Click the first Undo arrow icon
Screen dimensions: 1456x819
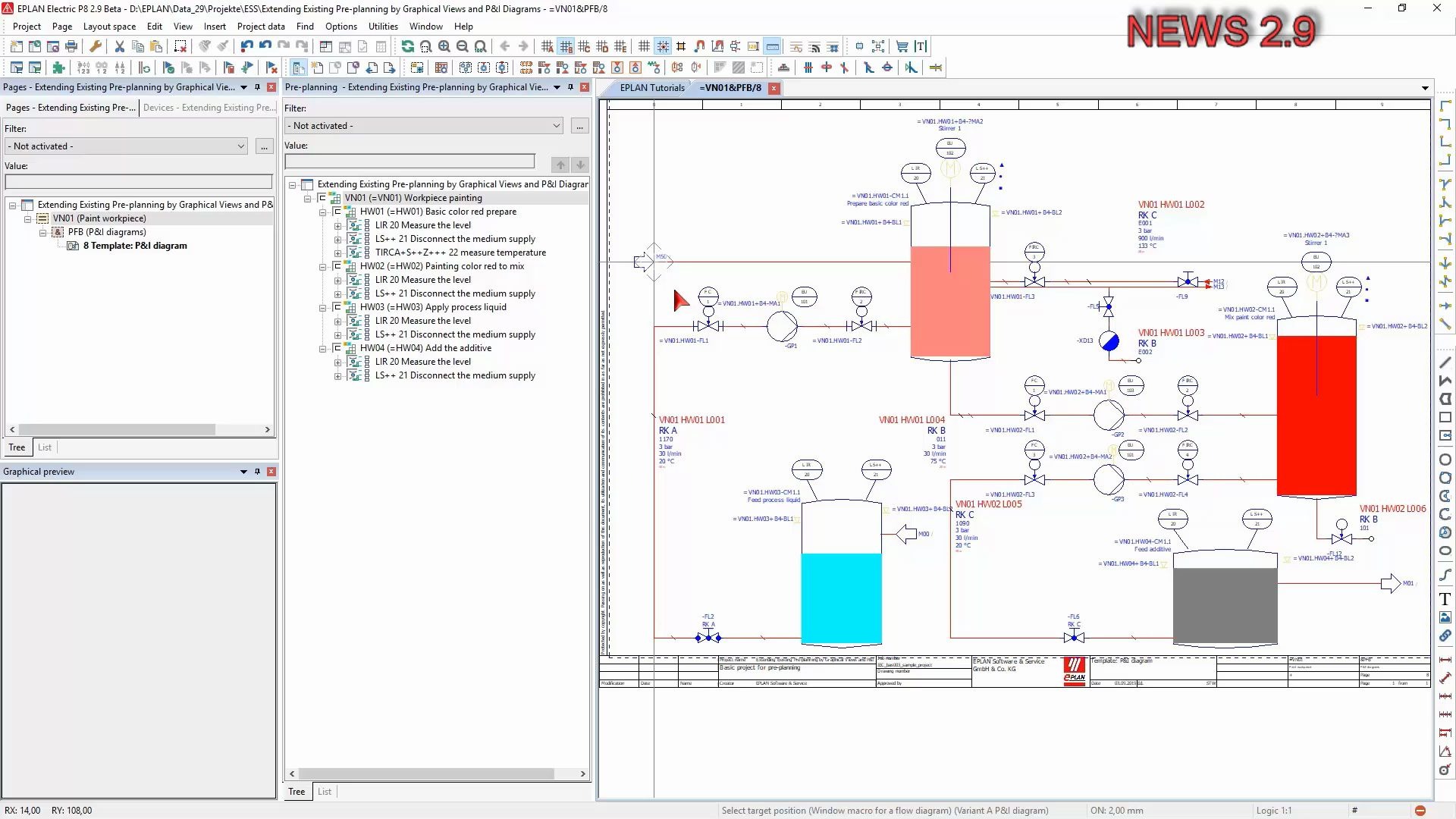[x=247, y=46]
